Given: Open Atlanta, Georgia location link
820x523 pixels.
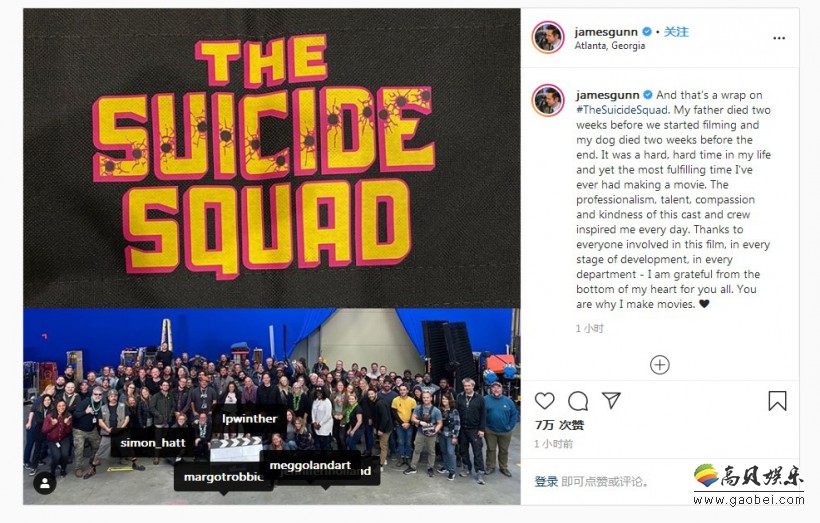Looking at the screenshot, I should (x=610, y=46).
